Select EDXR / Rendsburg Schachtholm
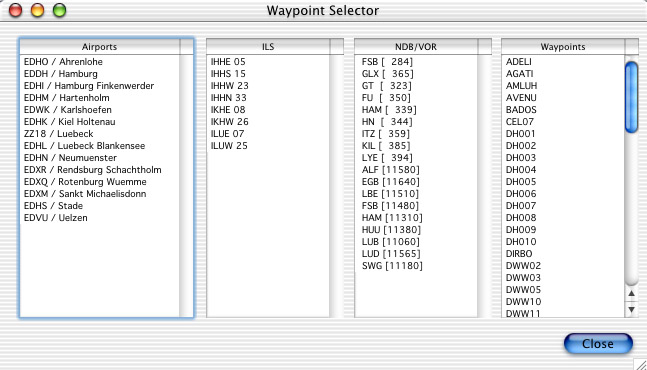647x370 pixels. click(92, 170)
